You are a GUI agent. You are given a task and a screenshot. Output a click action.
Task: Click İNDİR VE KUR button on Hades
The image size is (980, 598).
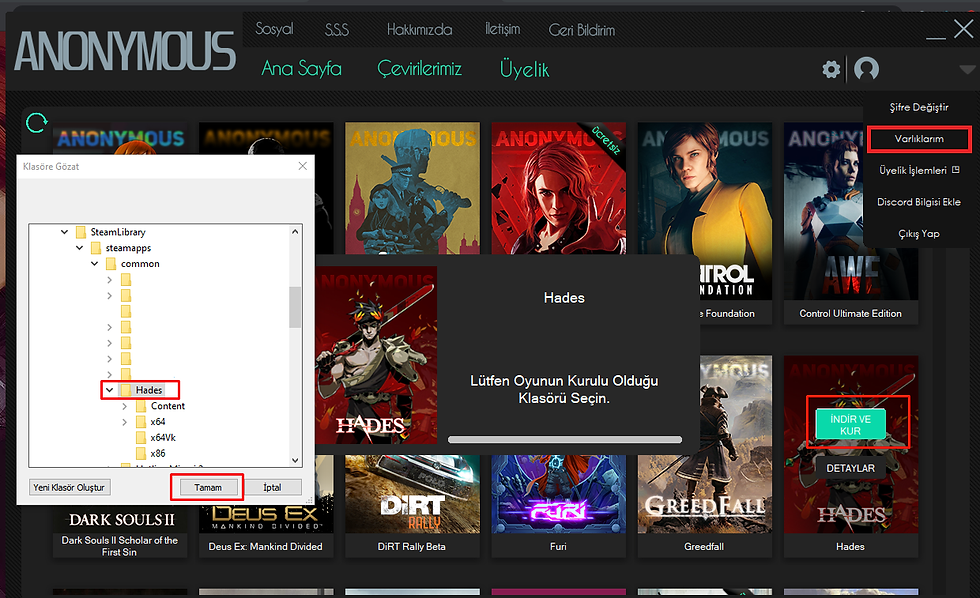click(850, 424)
